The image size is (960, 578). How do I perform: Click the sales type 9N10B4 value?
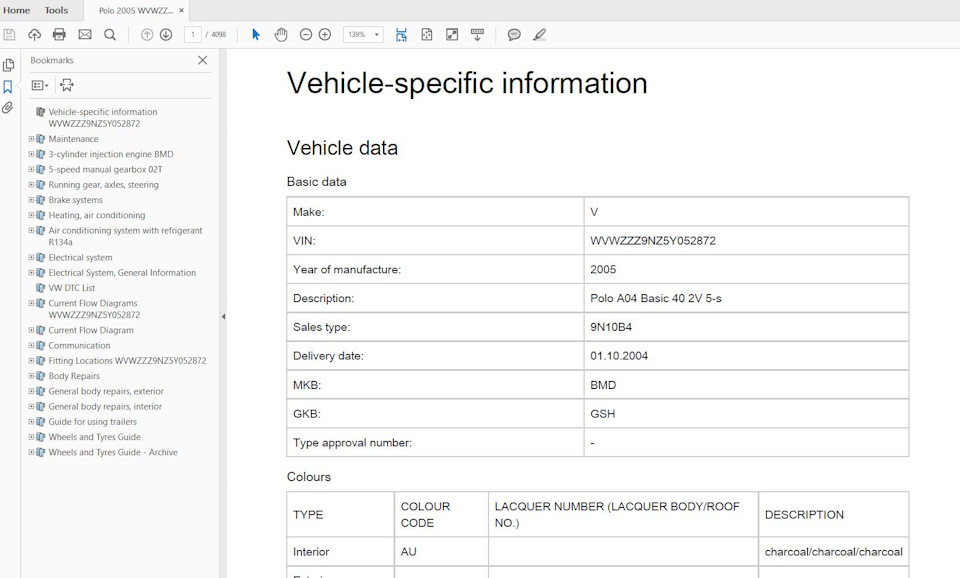(611, 327)
